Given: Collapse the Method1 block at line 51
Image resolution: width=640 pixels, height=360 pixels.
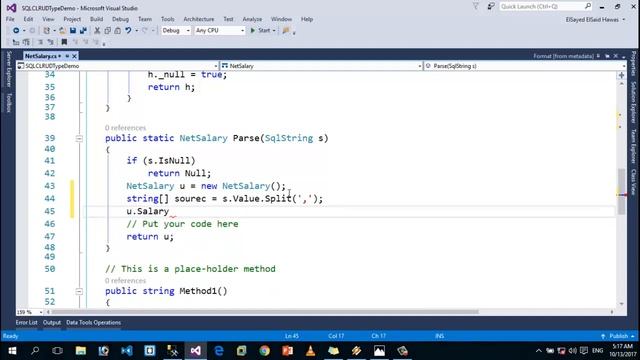Looking at the screenshot, I should 79,291.
